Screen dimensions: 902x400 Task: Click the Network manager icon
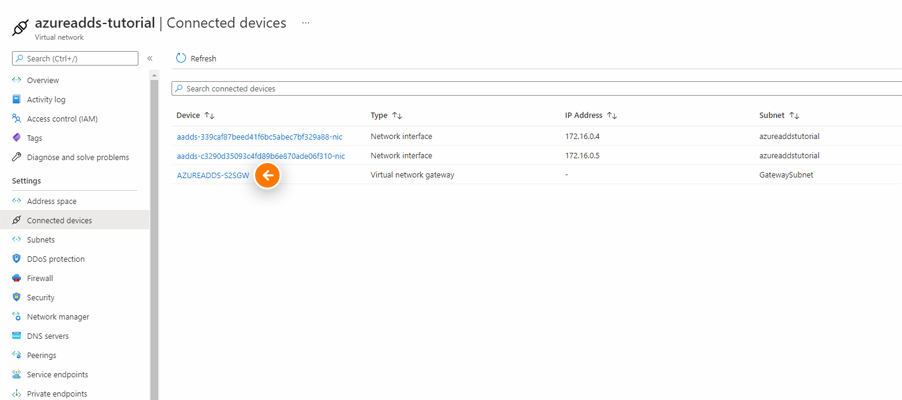tap(17, 317)
